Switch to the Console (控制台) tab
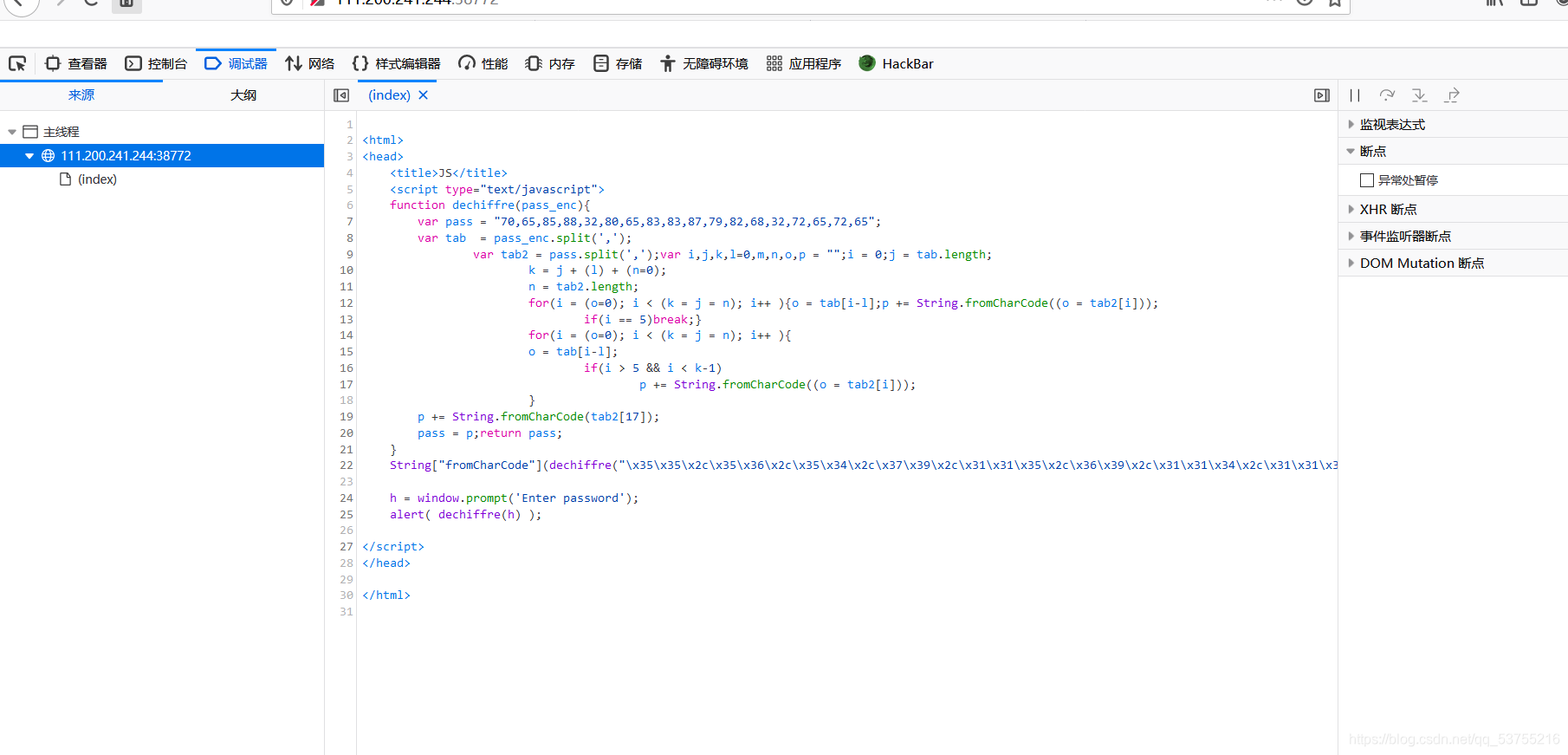Screen dimensions: 1568x755 tap(156, 63)
